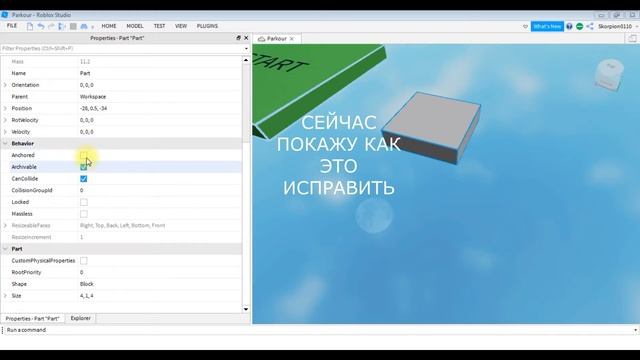Expand the Orientation property
The image size is (640, 360).
click(x=5, y=85)
